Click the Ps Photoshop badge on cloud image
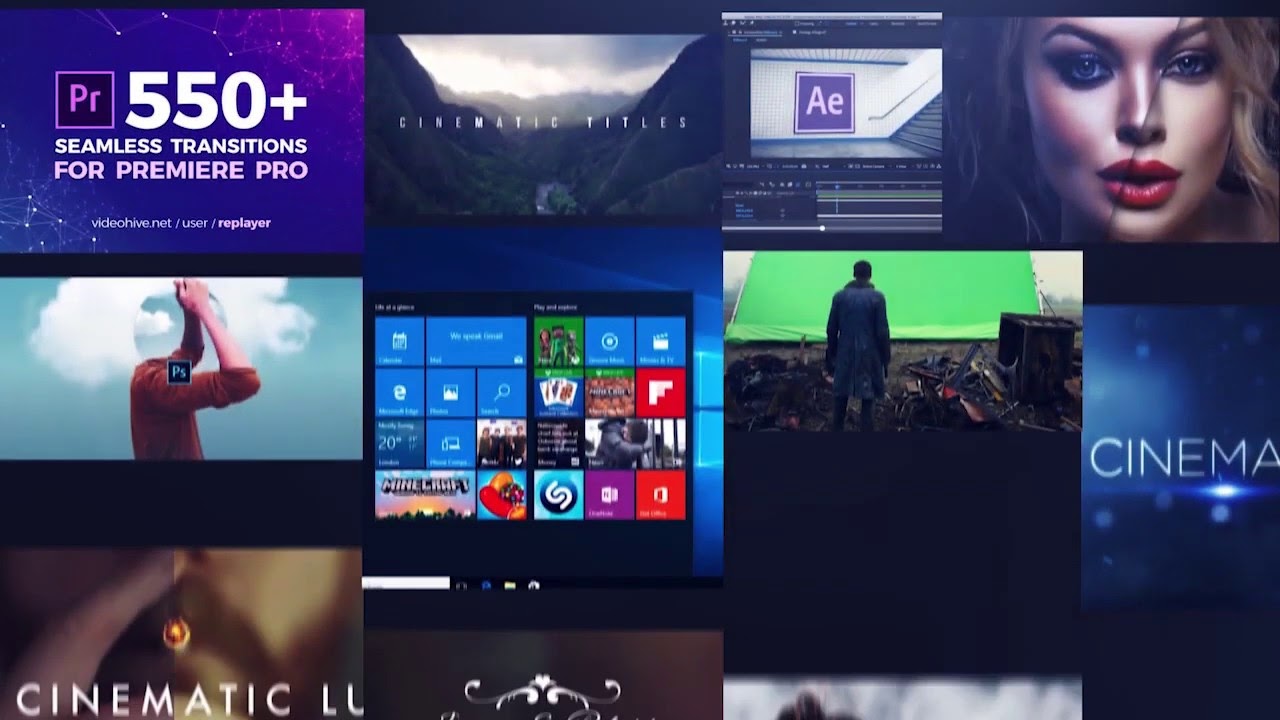The height and width of the screenshot is (720, 1280). [180, 373]
